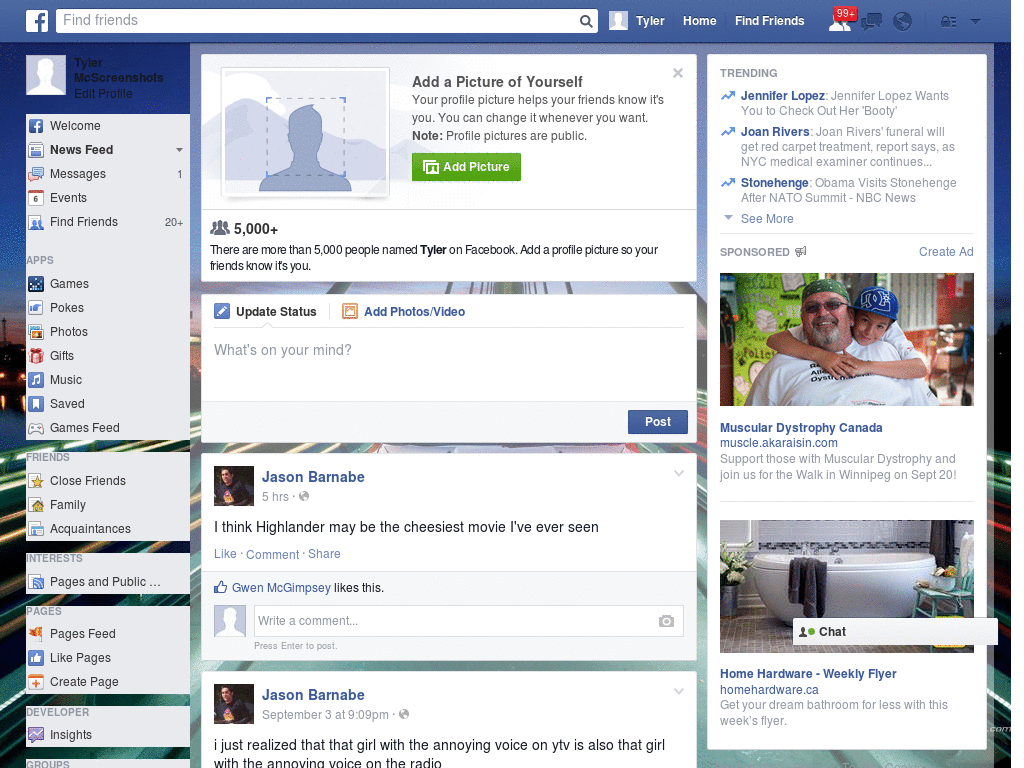This screenshot has width=1024, height=768.
Task: Open News Feed in sidebar
Action: coord(82,150)
